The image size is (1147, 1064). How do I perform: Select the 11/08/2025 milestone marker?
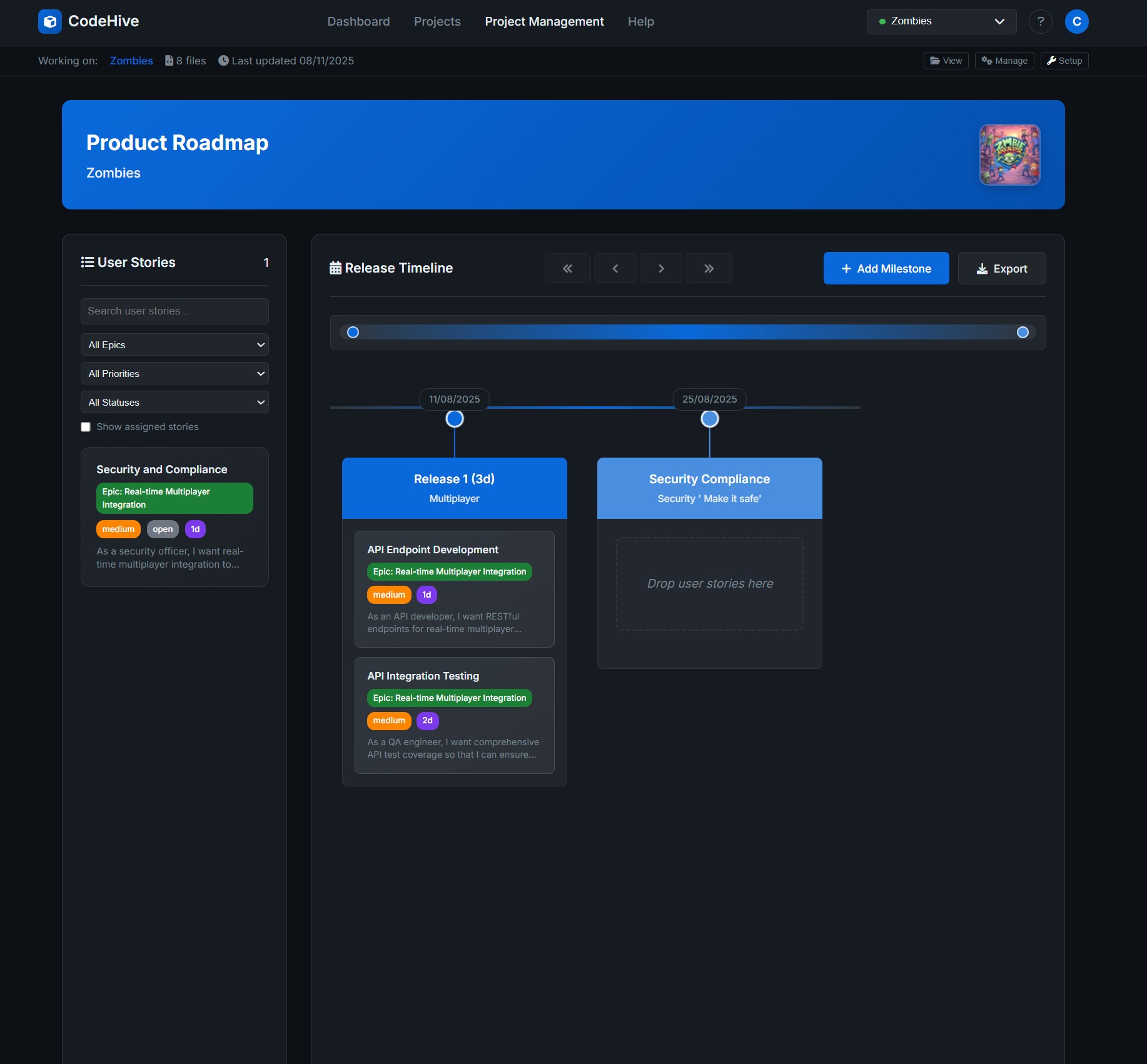[x=455, y=418]
